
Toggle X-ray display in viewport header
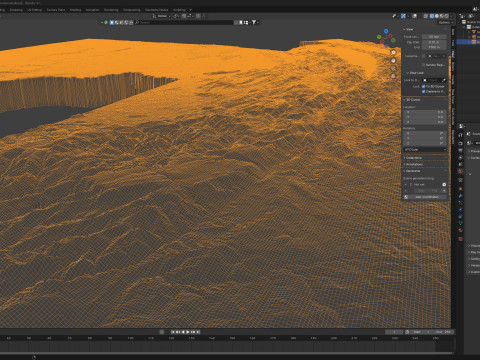tap(426, 16)
